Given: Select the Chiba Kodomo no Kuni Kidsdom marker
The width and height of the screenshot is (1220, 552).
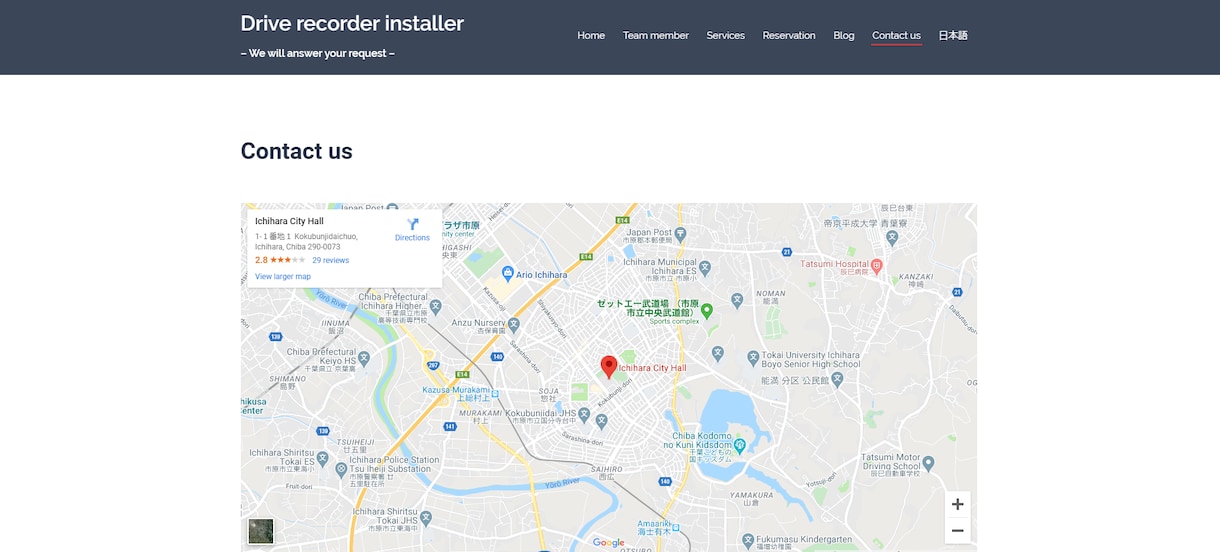Looking at the screenshot, I should (x=739, y=445).
